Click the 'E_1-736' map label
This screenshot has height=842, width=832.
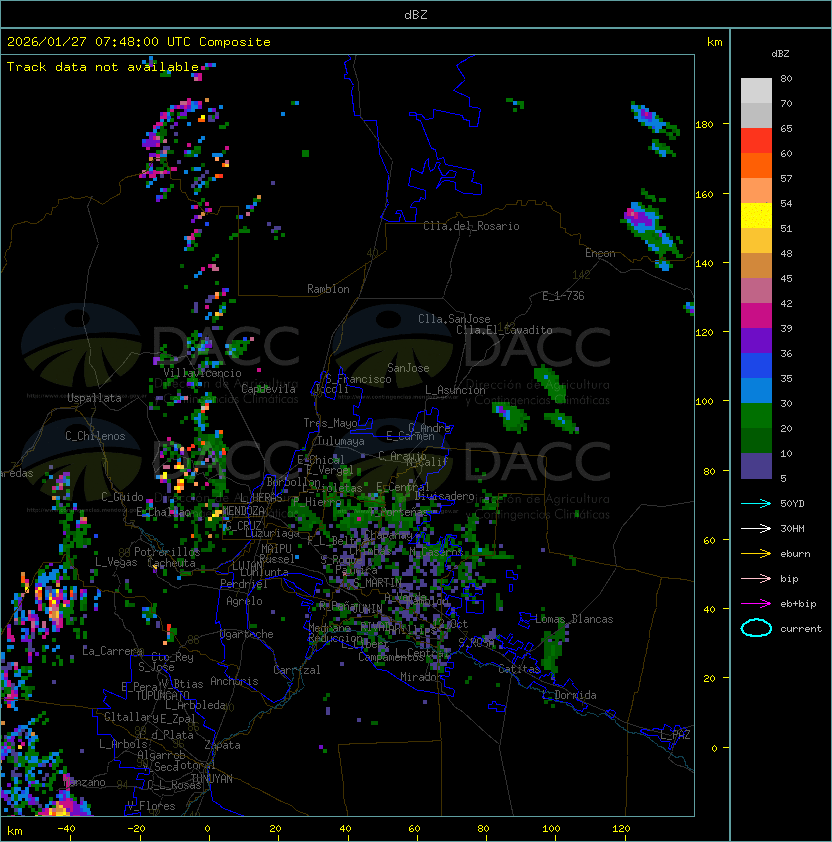pyautogui.click(x=563, y=296)
